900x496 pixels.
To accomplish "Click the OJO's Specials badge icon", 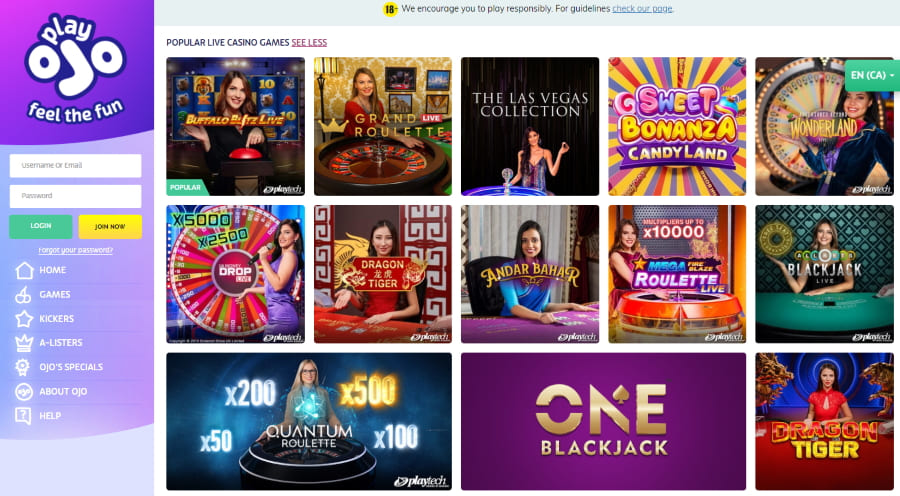I will coord(23,367).
